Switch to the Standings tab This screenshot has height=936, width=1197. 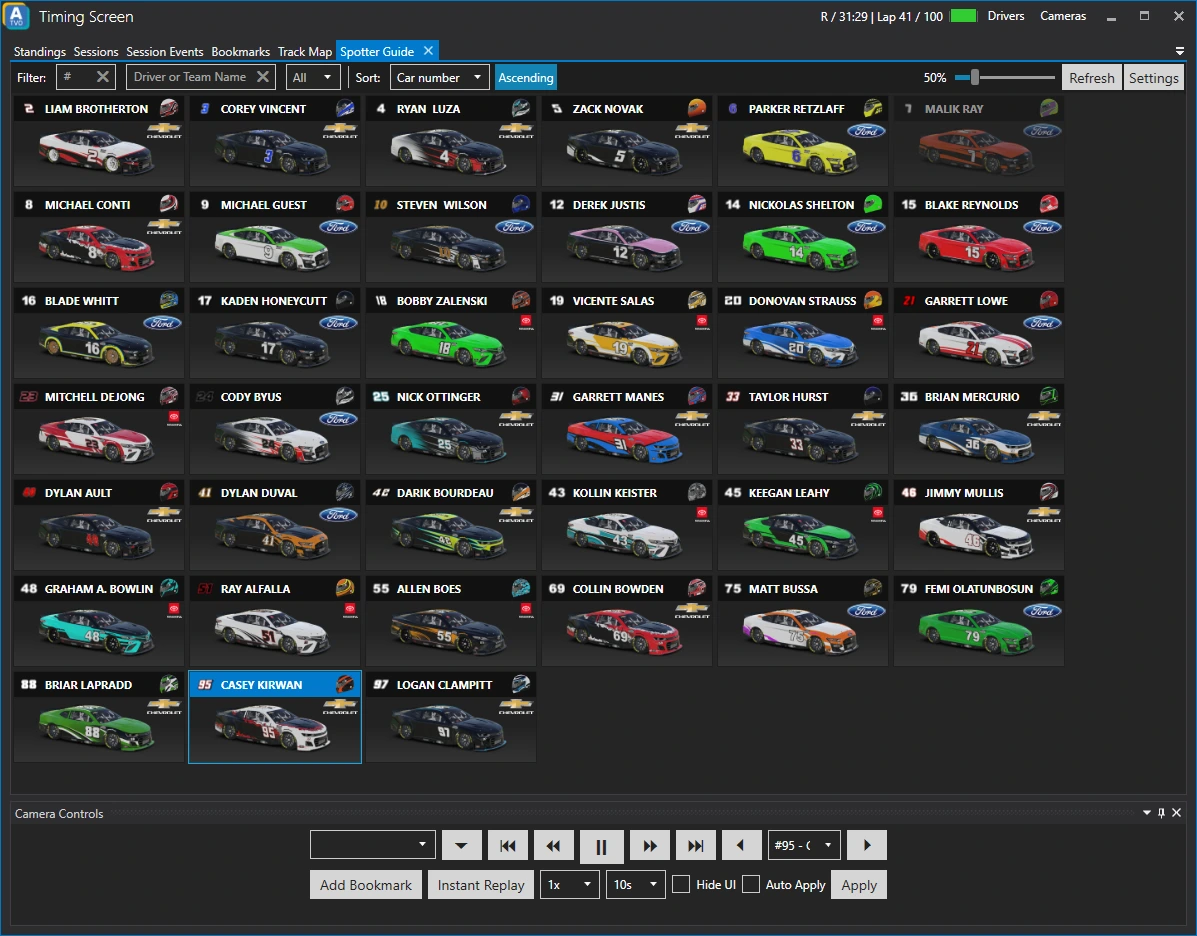pos(40,51)
